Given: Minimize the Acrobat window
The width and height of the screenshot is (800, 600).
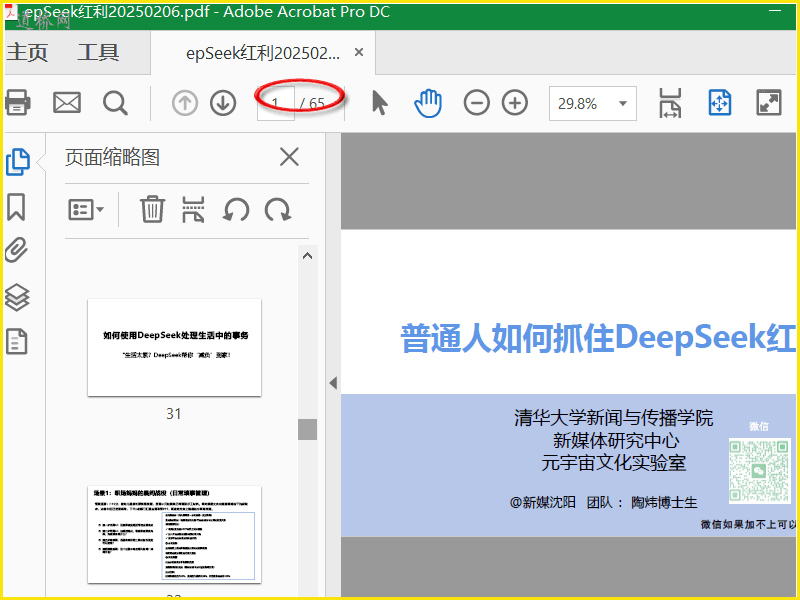Looking at the screenshot, I should click(774, 11).
